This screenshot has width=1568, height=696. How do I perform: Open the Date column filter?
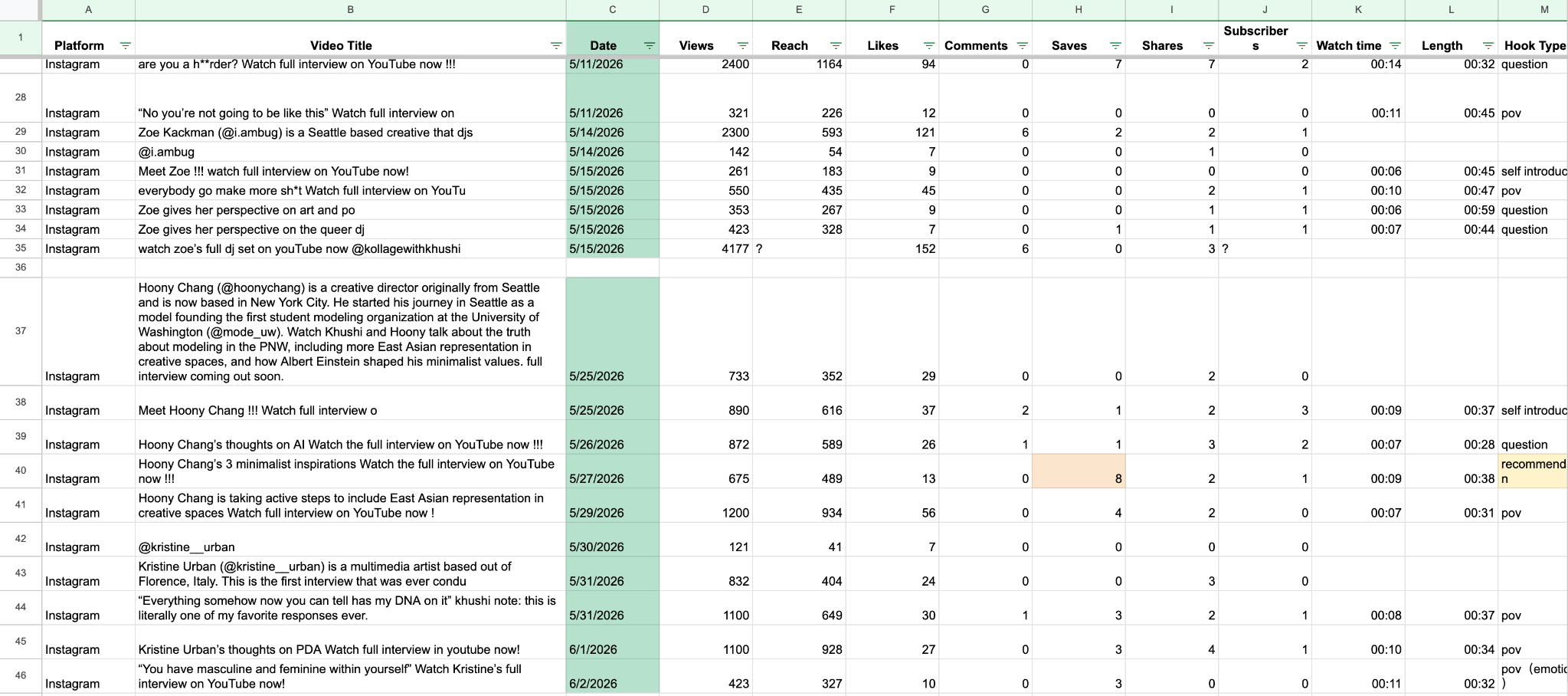(x=650, y=46)
